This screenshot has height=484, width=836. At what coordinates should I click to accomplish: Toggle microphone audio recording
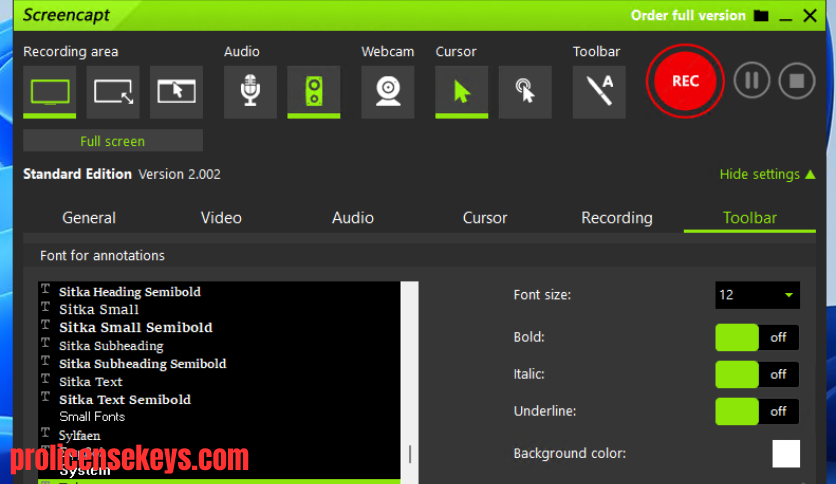pyautogui.click(x=250, y=92)
